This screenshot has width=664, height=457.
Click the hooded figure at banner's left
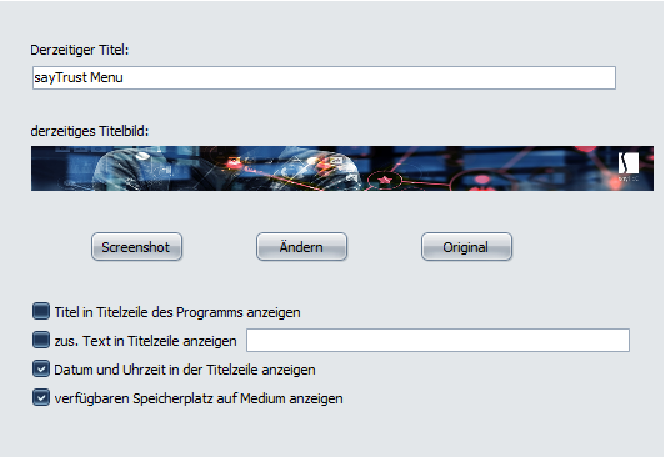(x=133, y=169)
